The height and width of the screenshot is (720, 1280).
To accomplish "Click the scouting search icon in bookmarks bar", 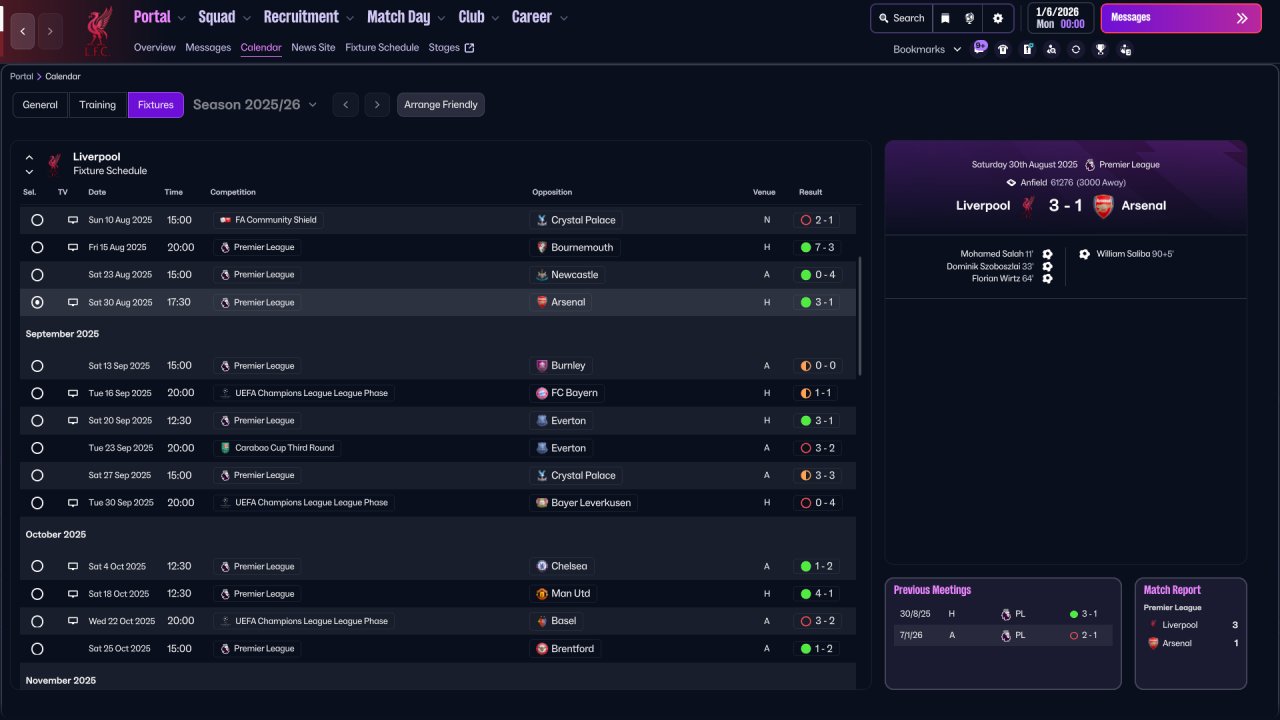I will tap(1051, 49).
